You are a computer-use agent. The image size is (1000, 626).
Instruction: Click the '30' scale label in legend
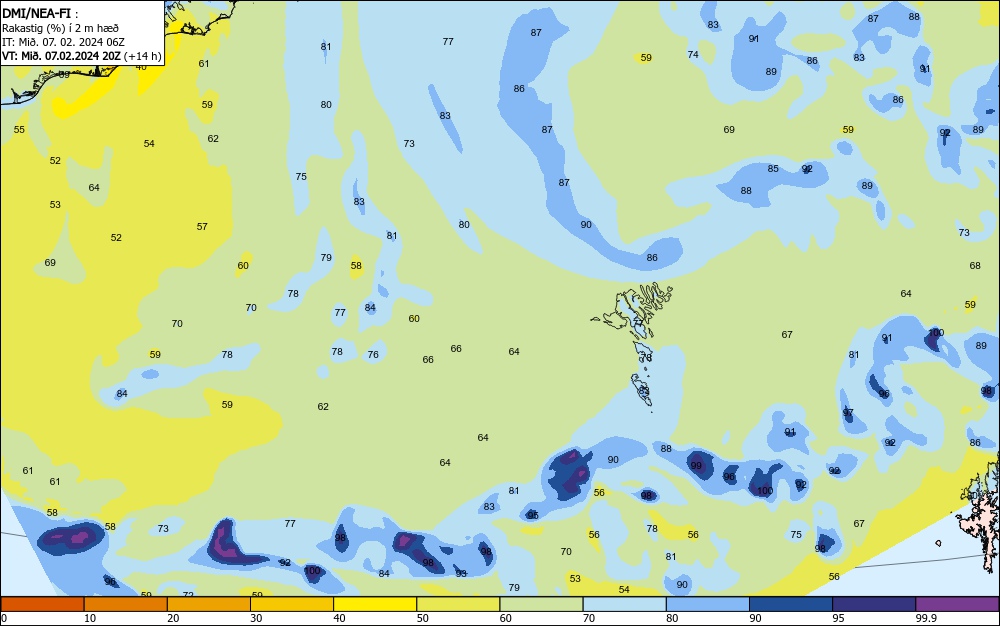(x=256, y=618)
